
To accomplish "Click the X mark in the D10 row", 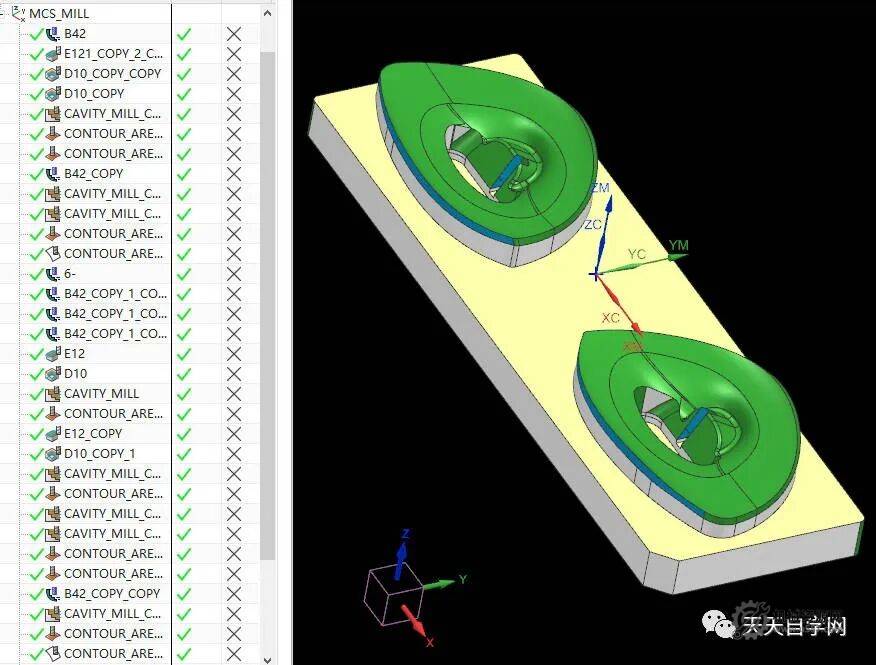I will point(234,374).
